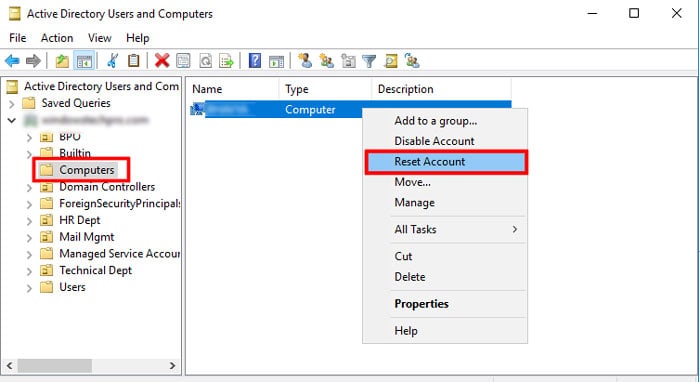
Task: Select Active Directory Users and Computers root node
Action: tap(93, 86)
